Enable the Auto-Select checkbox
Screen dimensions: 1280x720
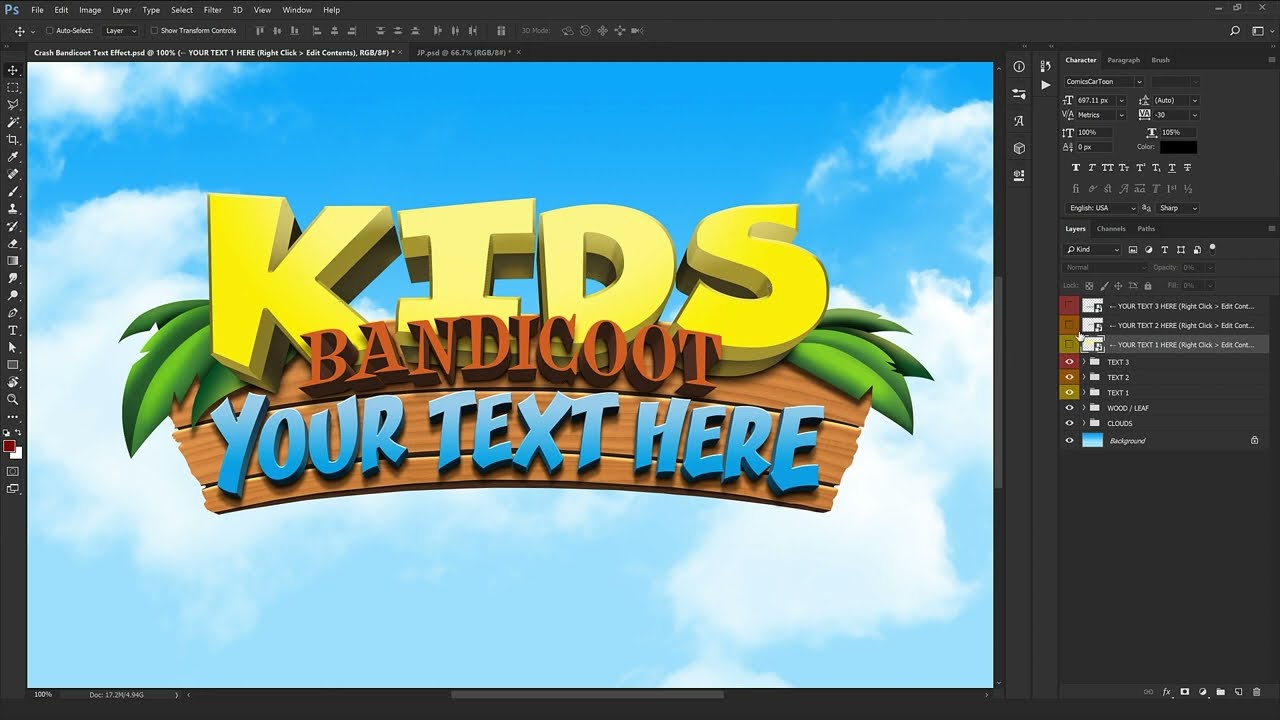[50, 31]
